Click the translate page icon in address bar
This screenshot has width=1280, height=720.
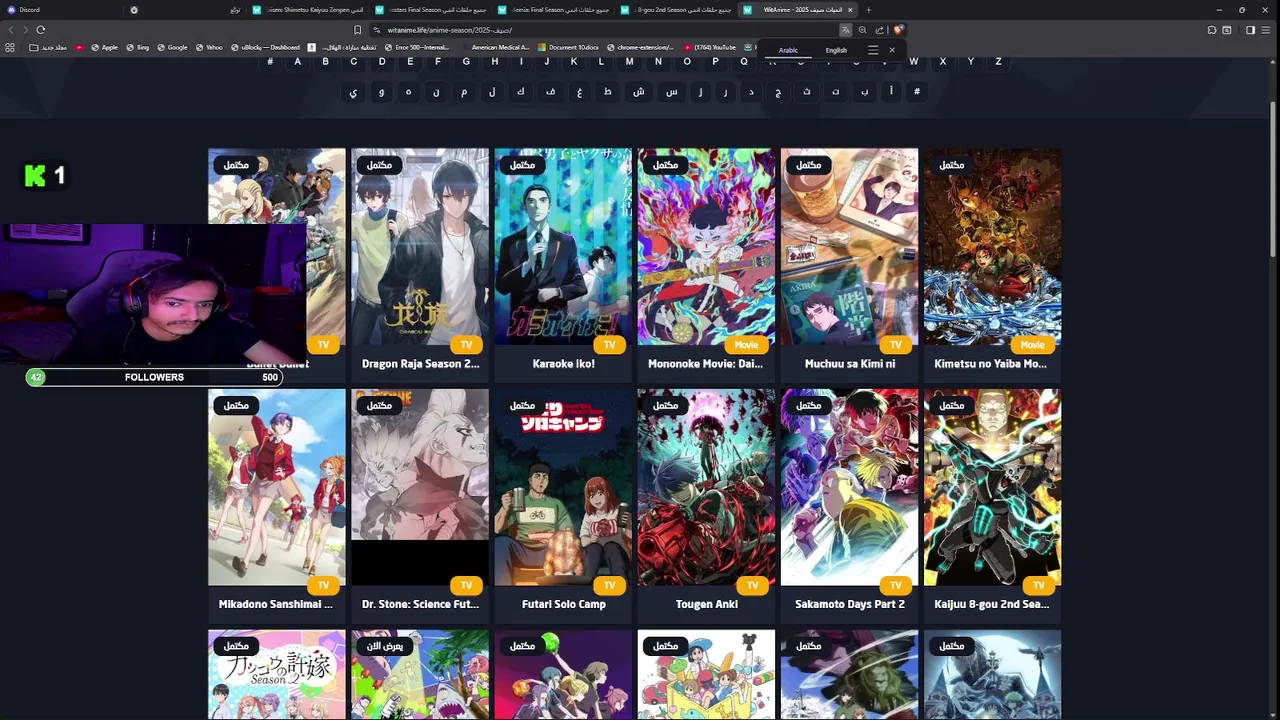point(845,30)
